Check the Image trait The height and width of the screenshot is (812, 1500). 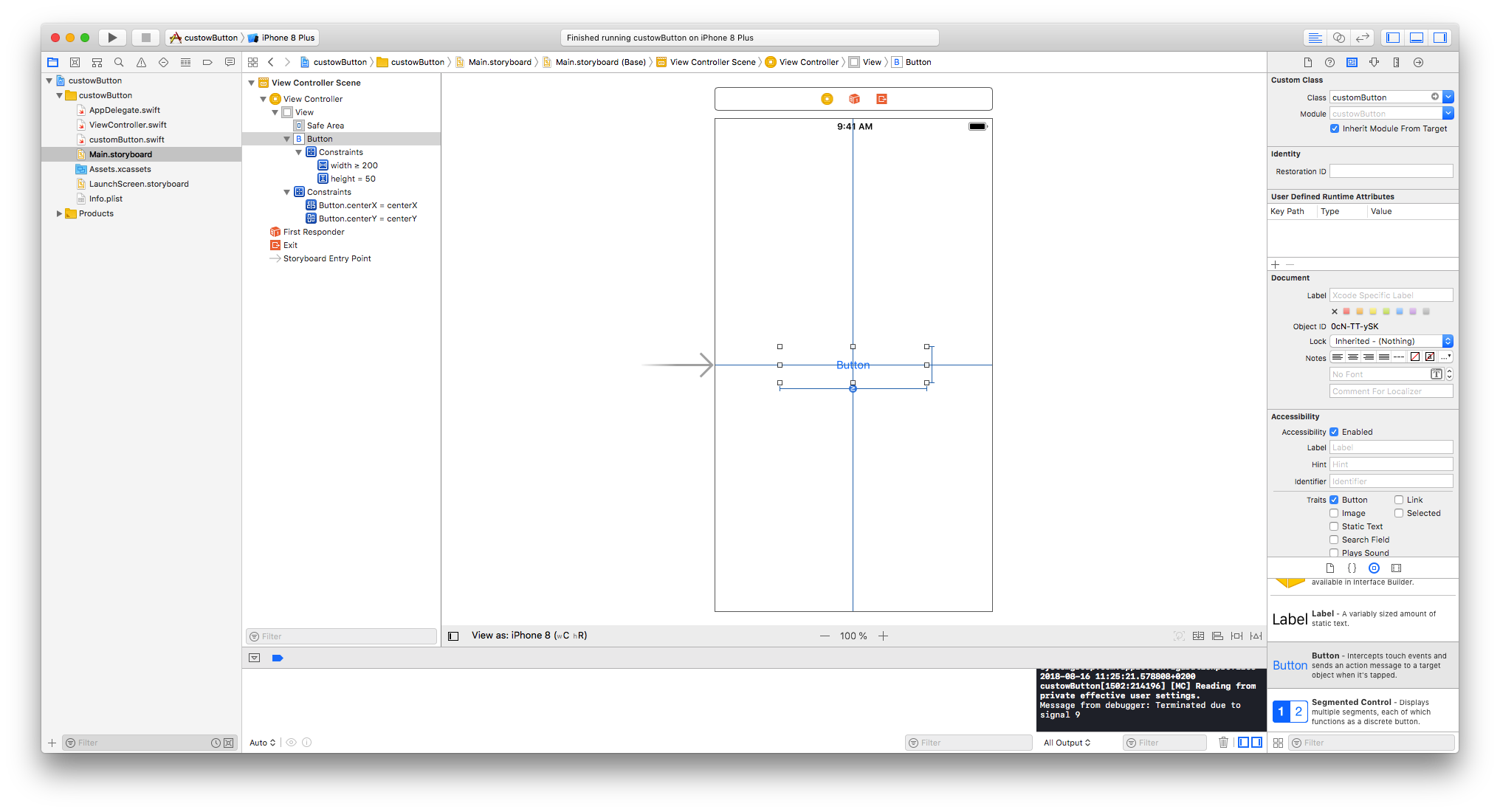tap(1334, 514)
